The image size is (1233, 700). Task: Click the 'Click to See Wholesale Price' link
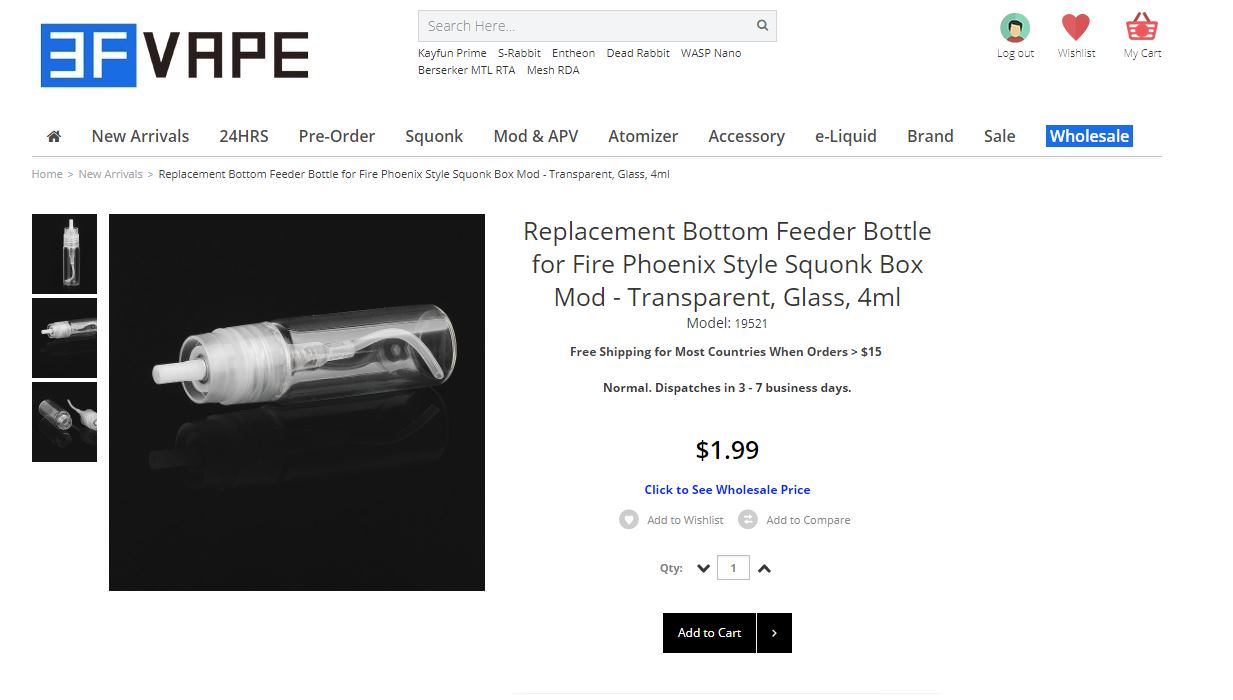tap(727, 490)
